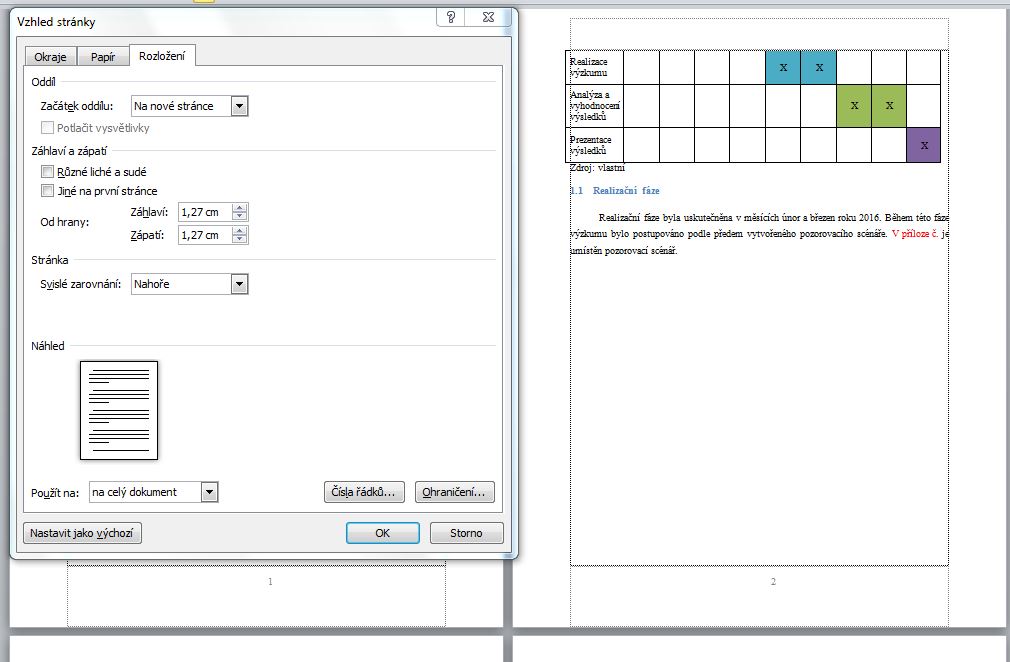Switch to the Papír tab
Screen dimensions: 1010x662
pyautogui.click(x=103, y=57)
